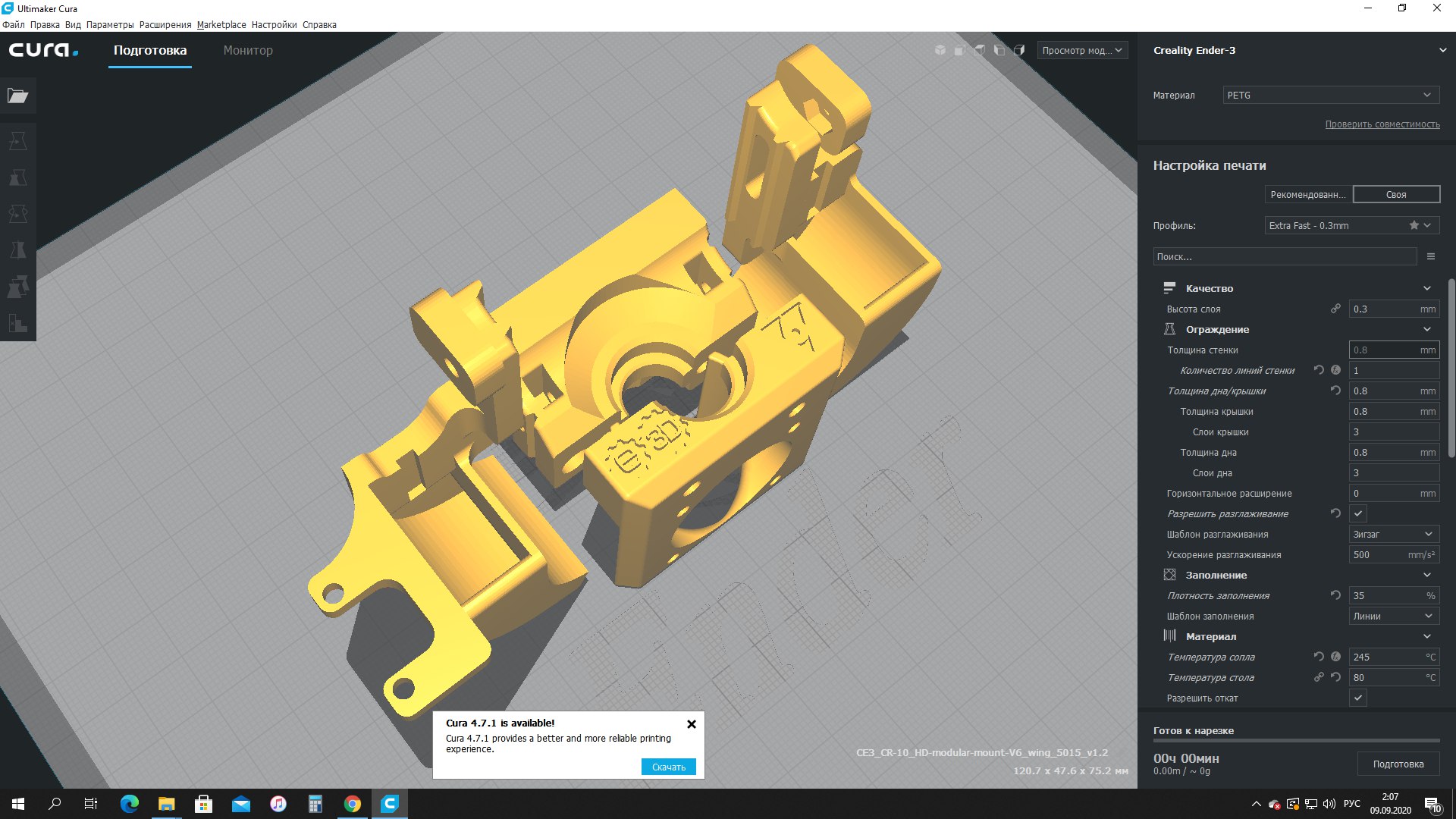Screen dimensions: 1456x819
Task: Open the Вид menu
Action: [73, 24]
